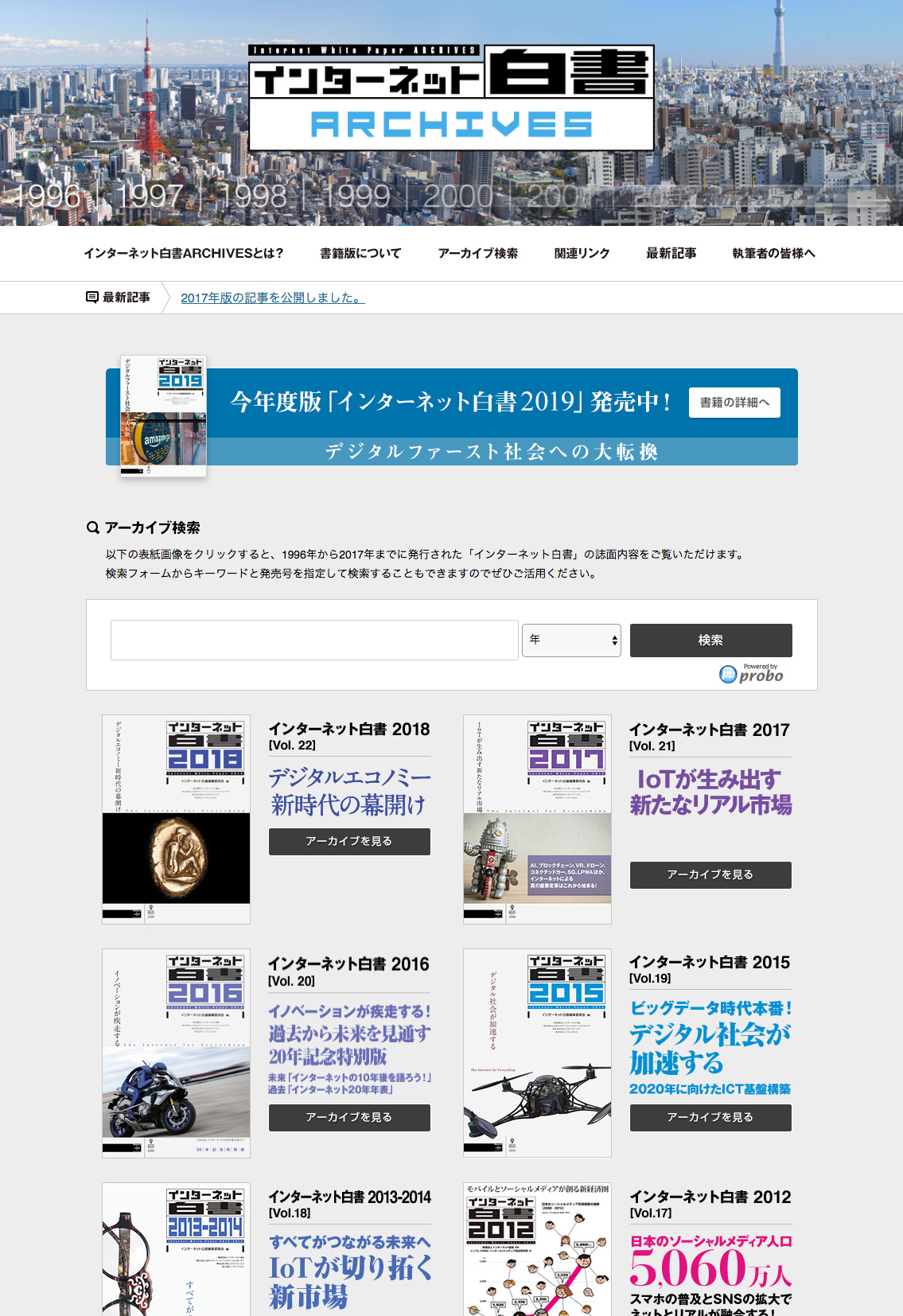Click アーカイブを見る for インターネット白書 2016
903x1316 pixels.
click(x=349, y=1118)
